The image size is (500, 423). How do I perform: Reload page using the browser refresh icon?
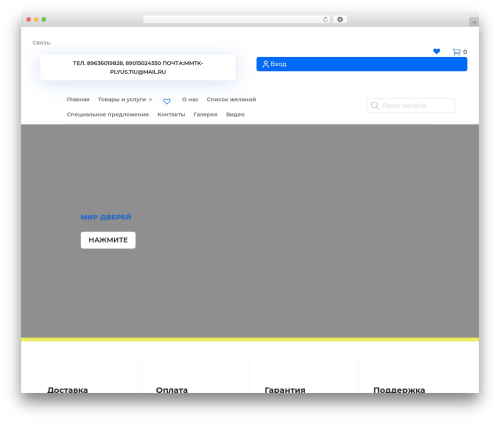click(325, 20)
